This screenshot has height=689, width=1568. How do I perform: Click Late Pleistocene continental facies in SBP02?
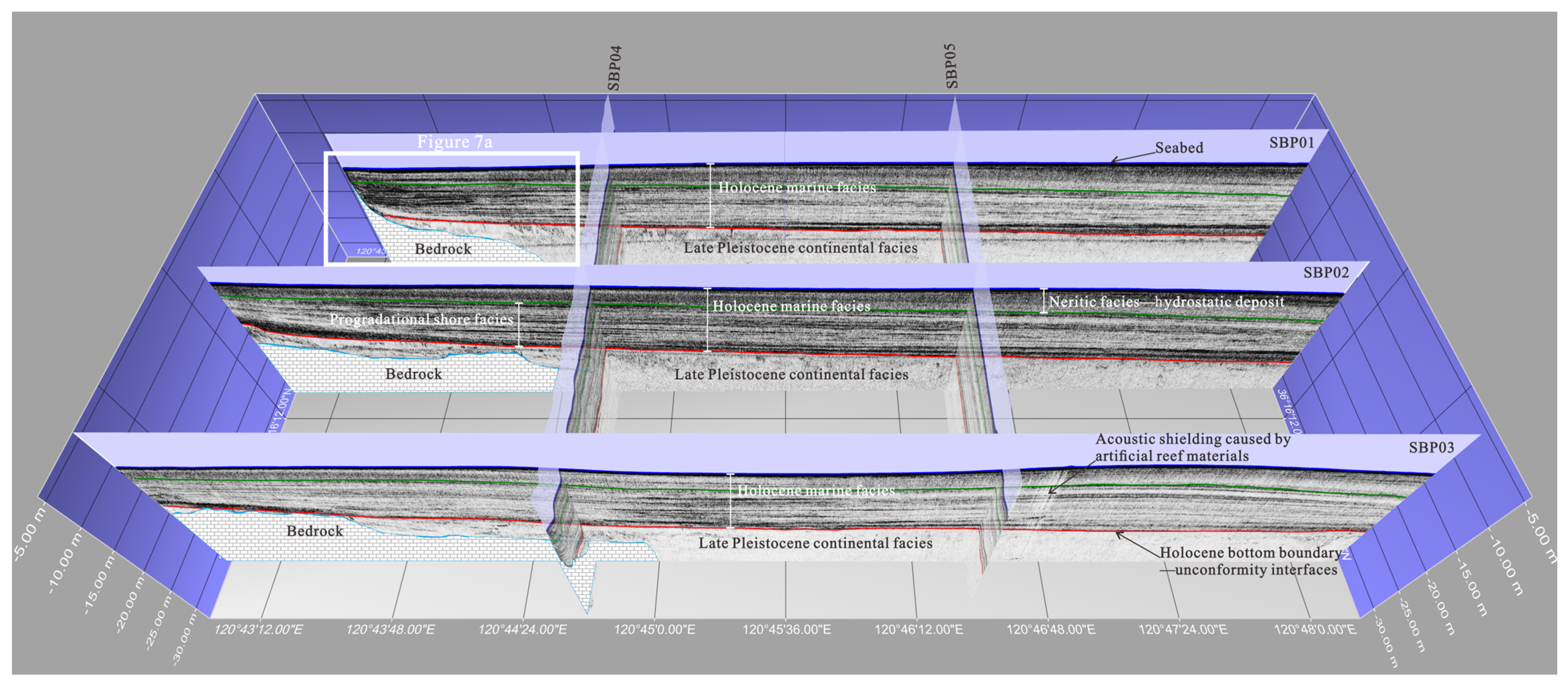click(x=791, y=374)
